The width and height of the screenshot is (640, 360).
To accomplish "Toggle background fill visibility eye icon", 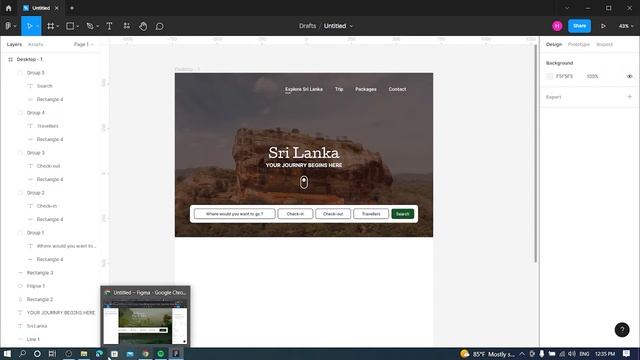I will (x=629, y=76).
